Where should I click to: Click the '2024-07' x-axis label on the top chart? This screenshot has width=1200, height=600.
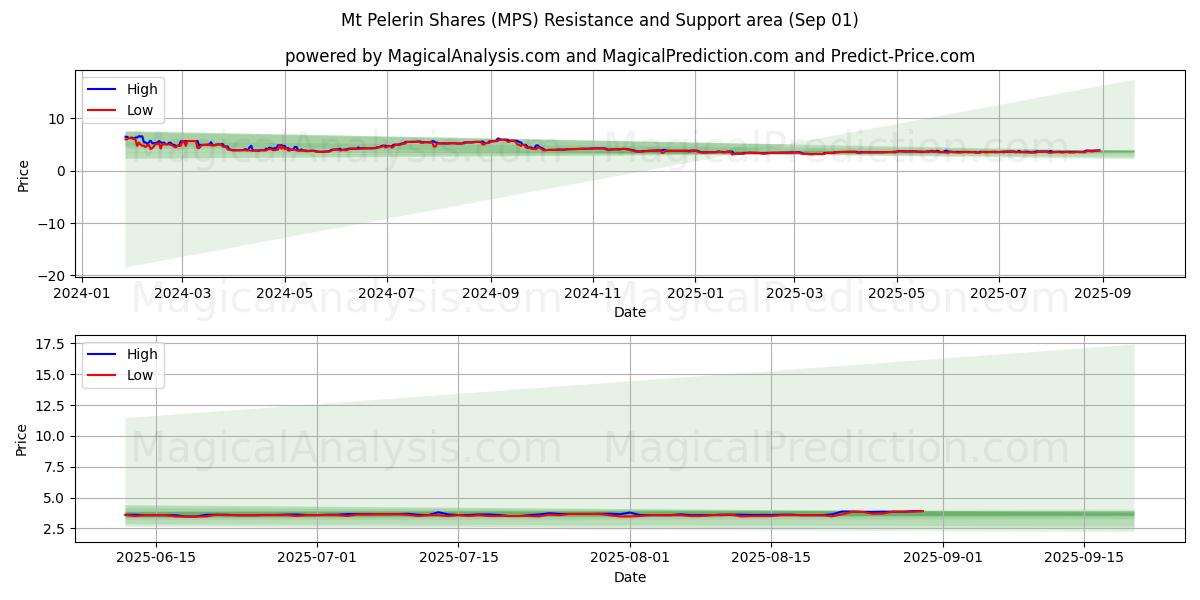[x=387, y=294]
